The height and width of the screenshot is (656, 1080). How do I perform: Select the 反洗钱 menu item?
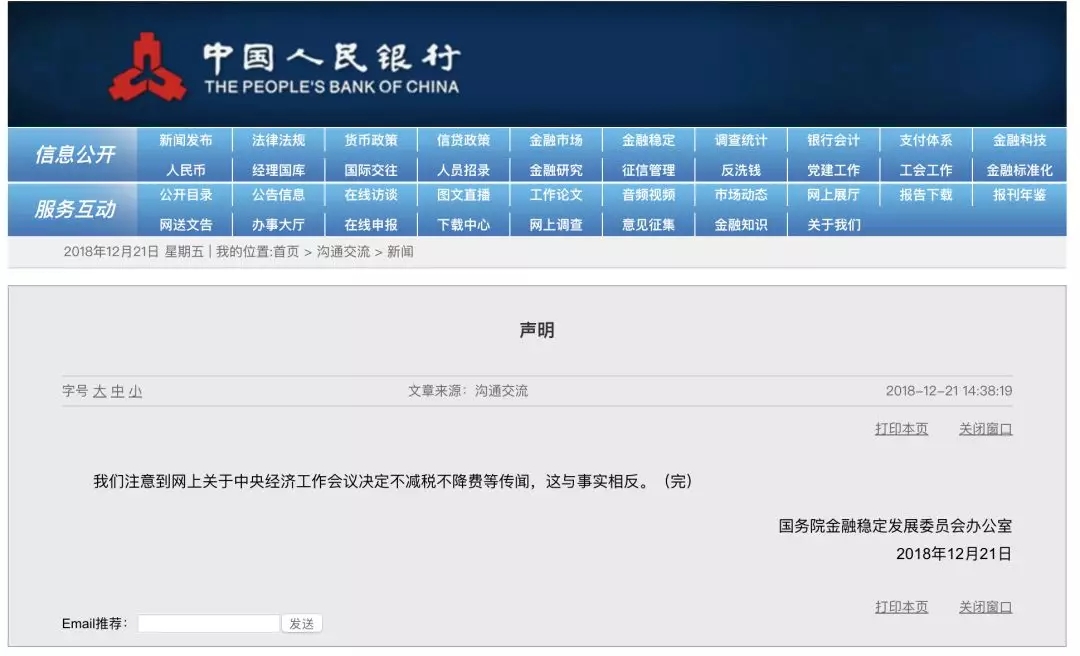[x=740, y=170]
